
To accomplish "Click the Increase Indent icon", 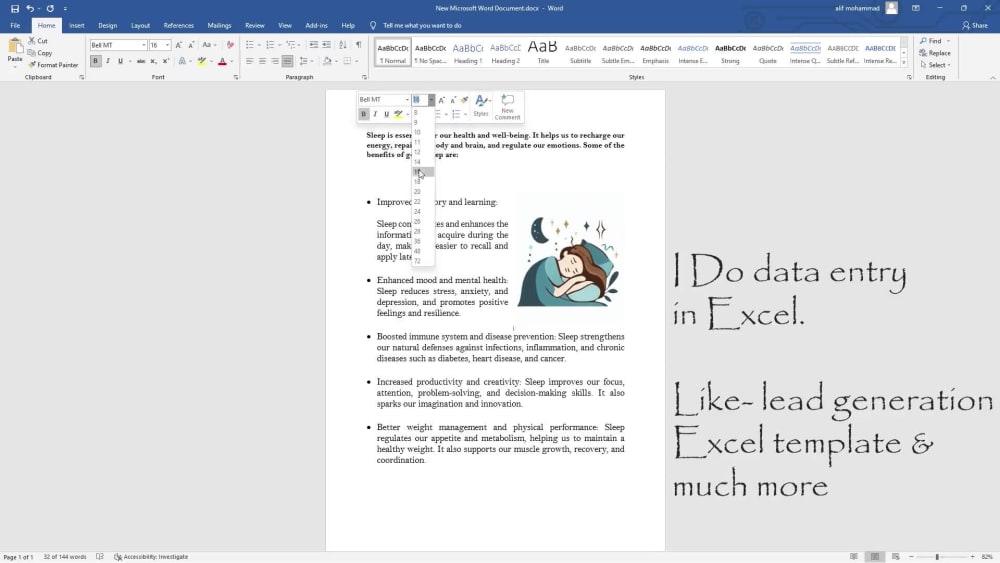I will (327, 45).
